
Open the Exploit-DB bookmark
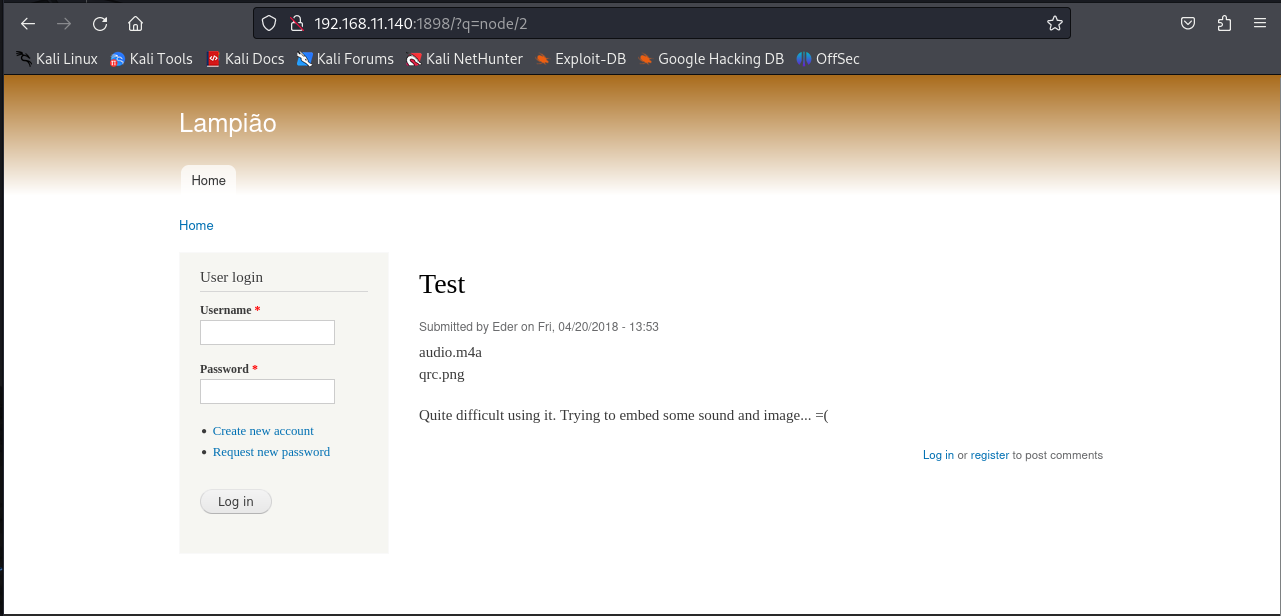coord(580,59)
